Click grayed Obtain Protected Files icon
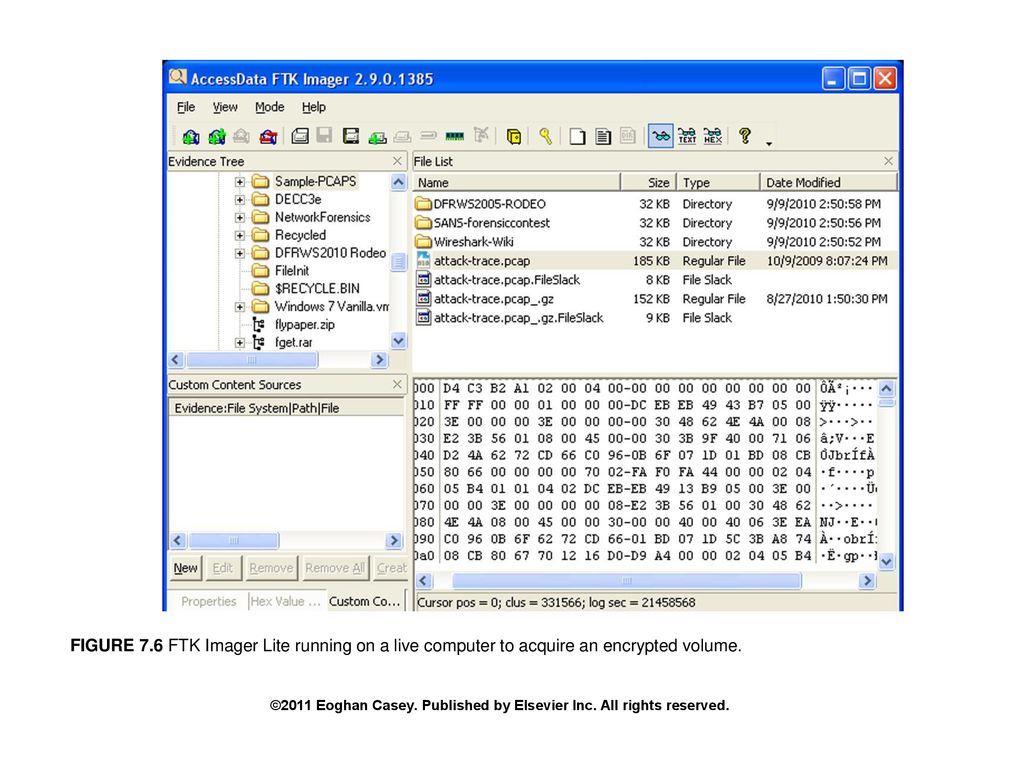 click(481, 135)
